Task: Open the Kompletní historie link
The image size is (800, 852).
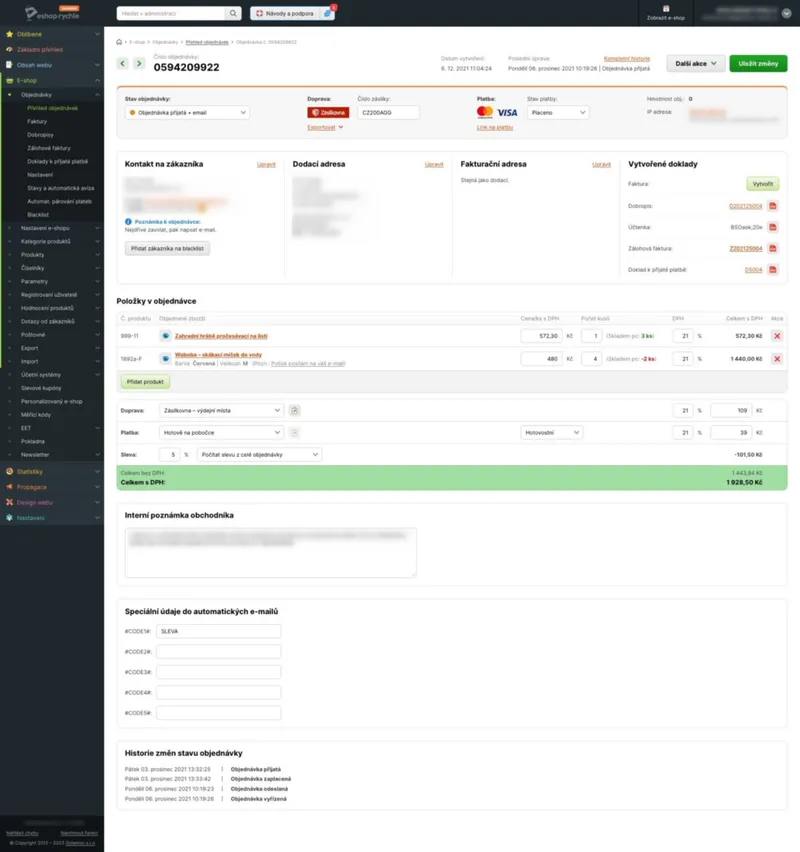Action: [x=627, y=59]
